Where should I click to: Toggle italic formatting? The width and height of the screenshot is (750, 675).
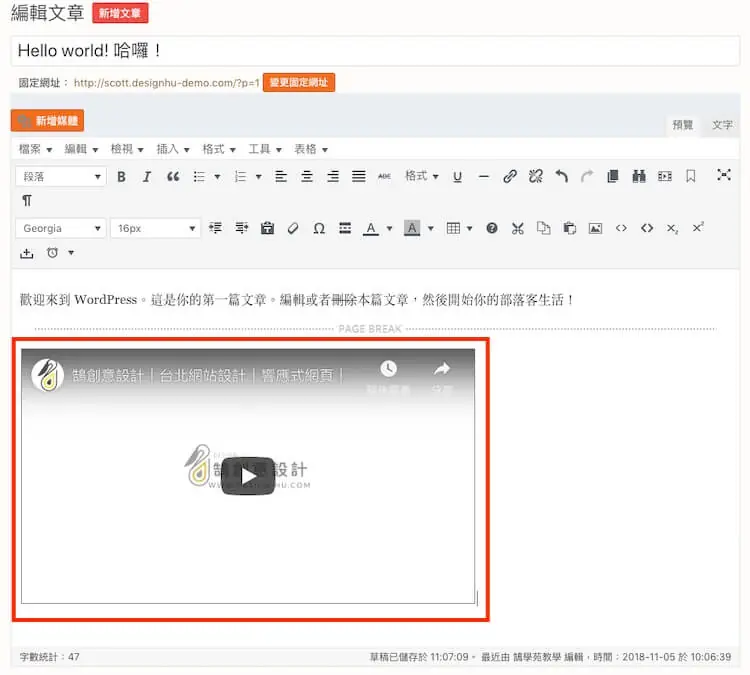click(x=147, y=177)
